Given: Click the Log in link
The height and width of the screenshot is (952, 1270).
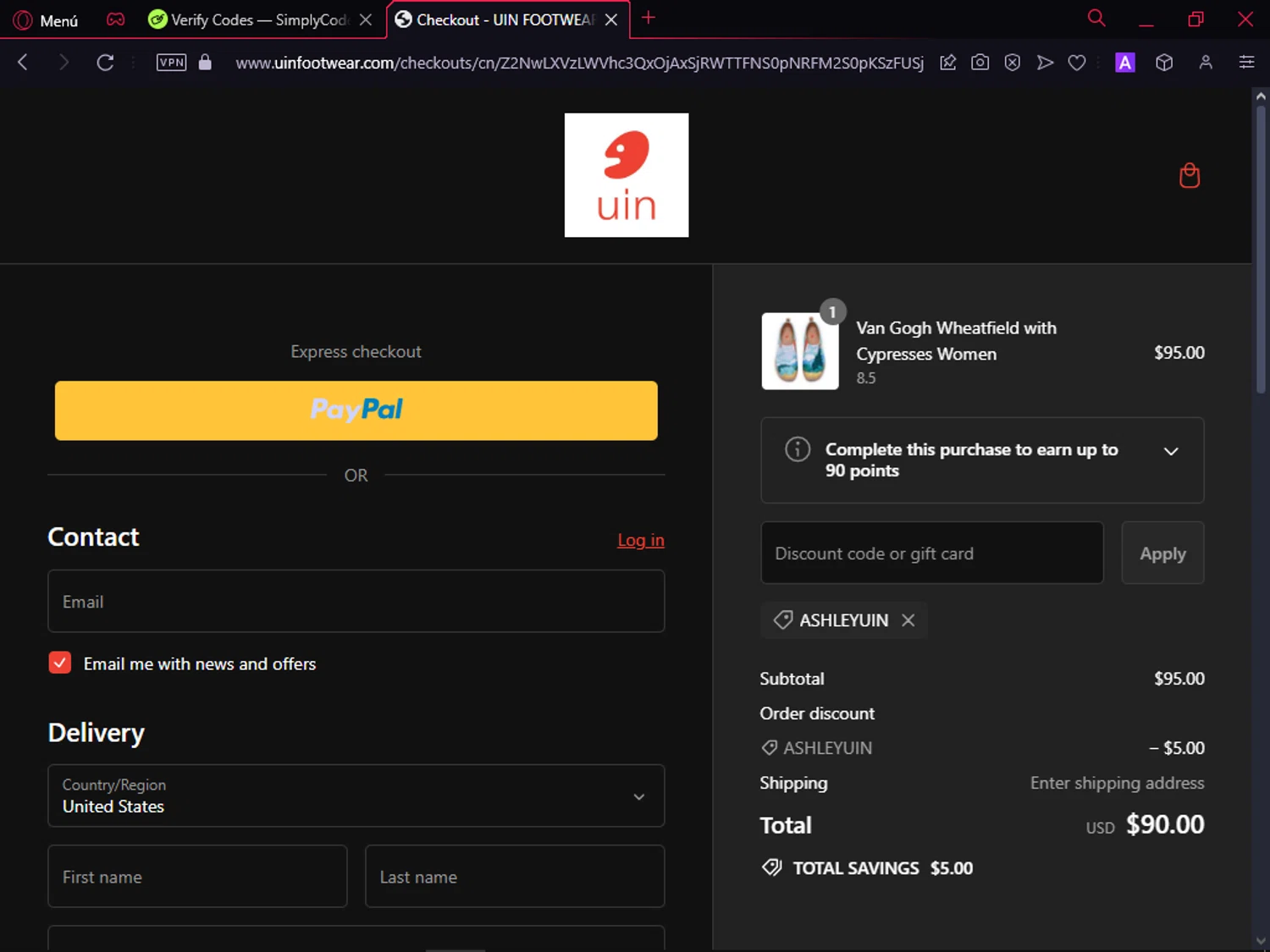Looking at the screenshot, I should point(641,540).
